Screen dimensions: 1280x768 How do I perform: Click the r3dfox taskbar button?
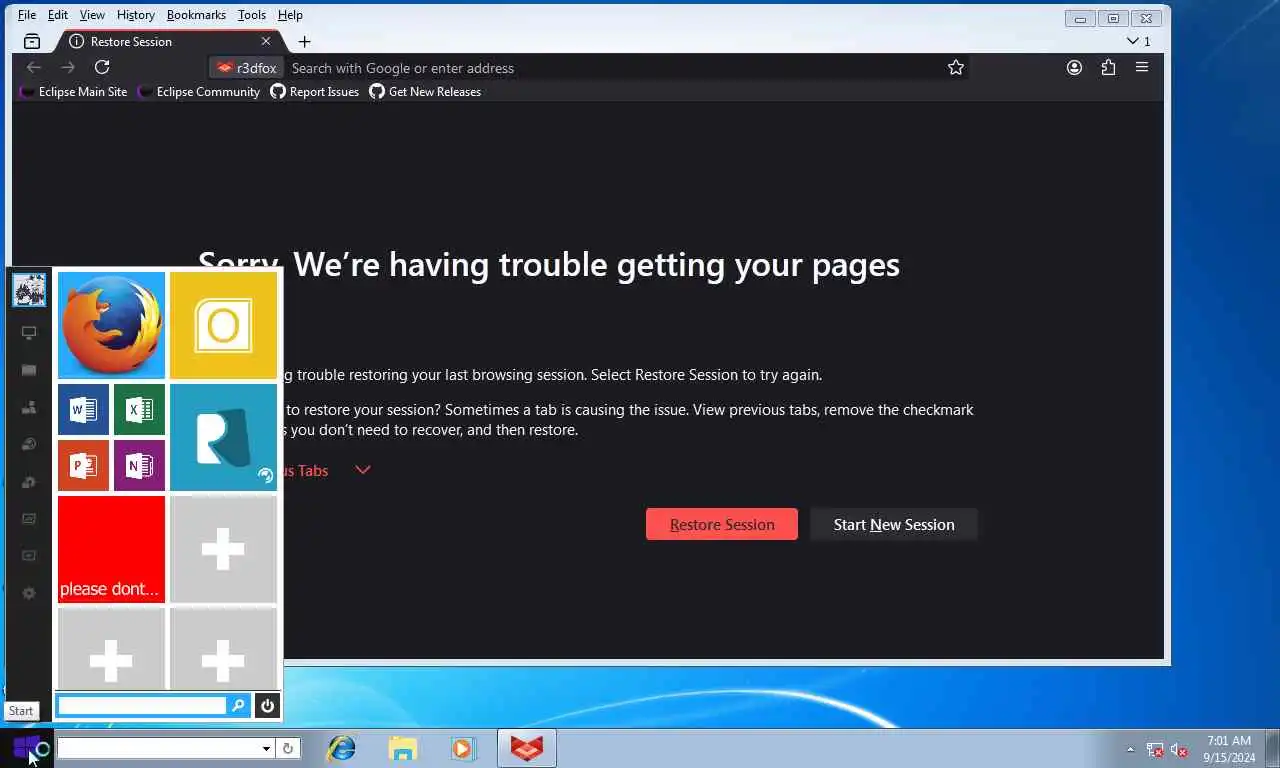527,748
